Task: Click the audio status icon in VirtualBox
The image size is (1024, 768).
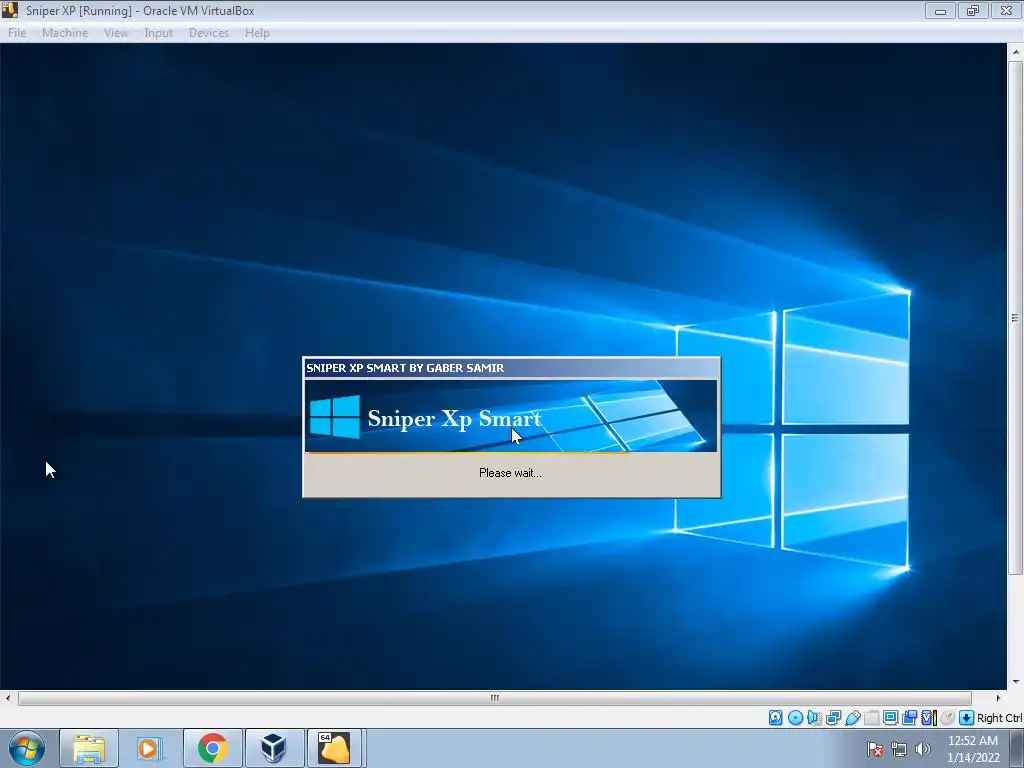Action: (814, 718)
